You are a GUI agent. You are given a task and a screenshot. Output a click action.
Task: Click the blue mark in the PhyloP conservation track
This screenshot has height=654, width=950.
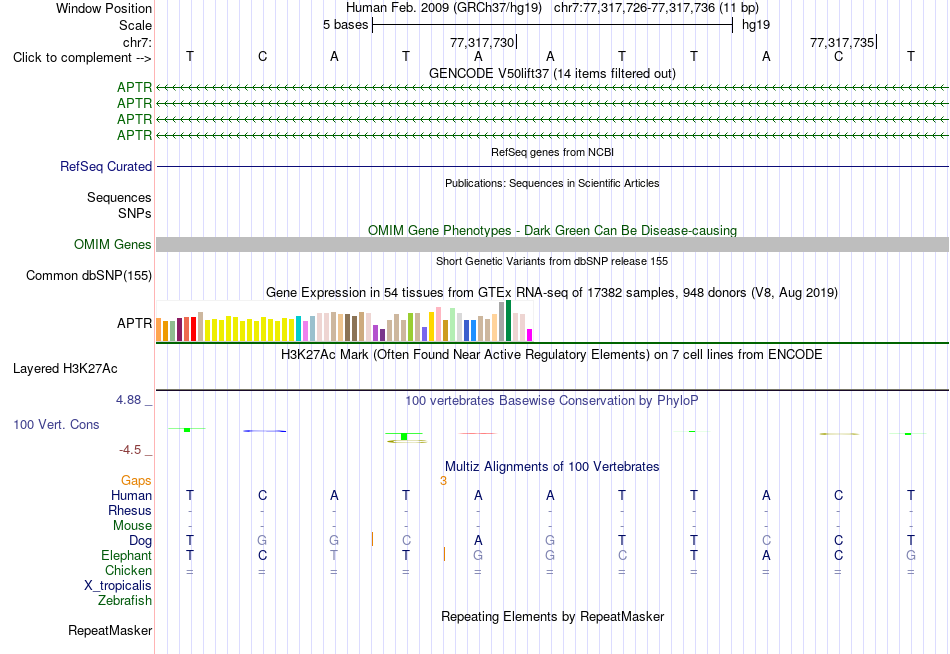[x=265, y=431]
